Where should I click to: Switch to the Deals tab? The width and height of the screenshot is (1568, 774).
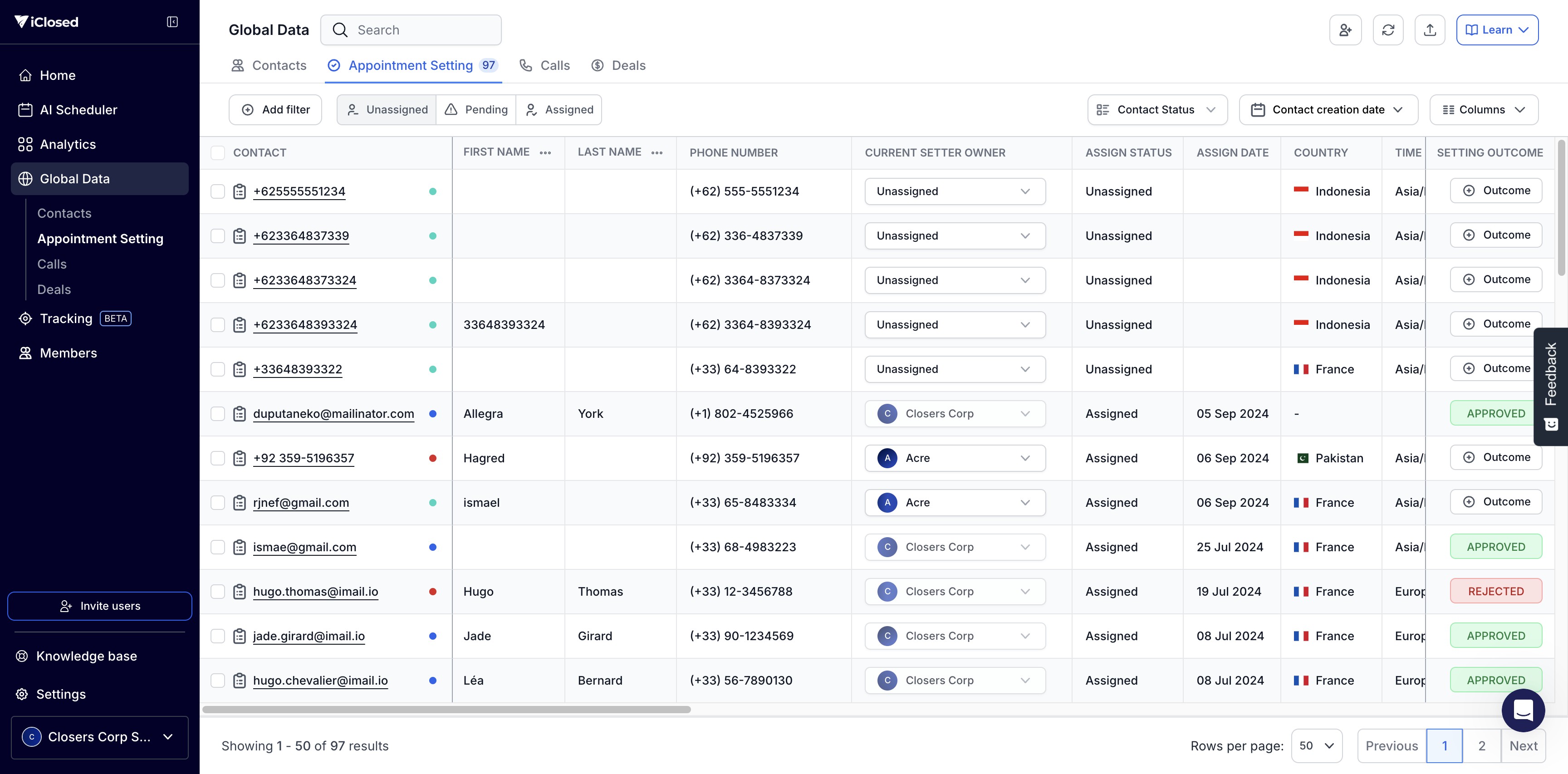pyautogui.click(x=618, y=65)
